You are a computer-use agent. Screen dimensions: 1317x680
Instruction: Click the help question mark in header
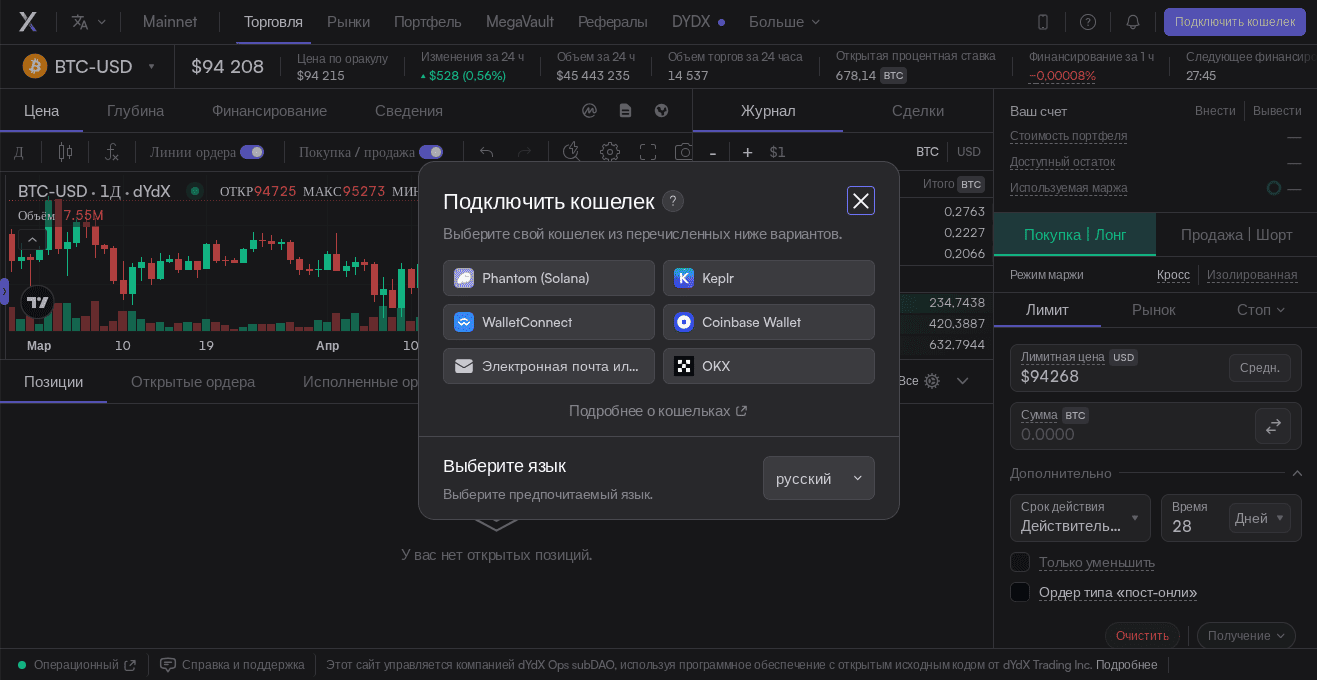click(x=1088, y=22)
